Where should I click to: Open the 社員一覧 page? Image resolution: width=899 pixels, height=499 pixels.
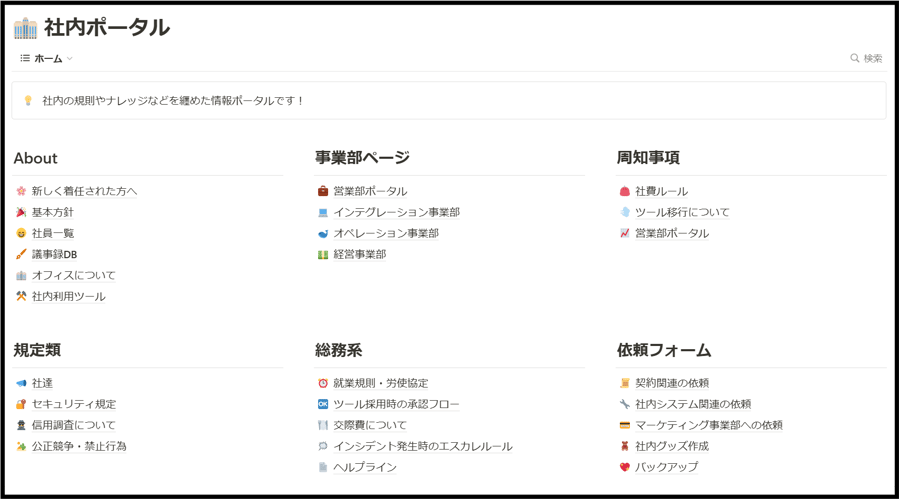pos(53,233)
